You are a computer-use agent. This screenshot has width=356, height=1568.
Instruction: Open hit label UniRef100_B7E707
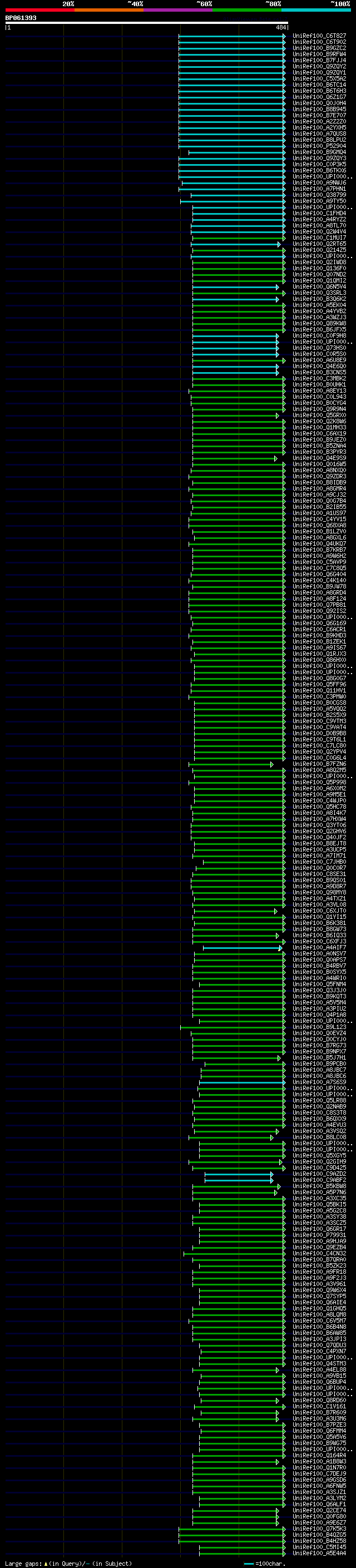click(x=319, y=116)
